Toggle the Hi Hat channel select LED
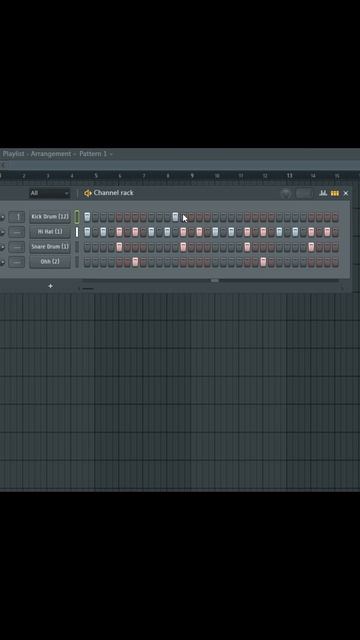 click(x=77, y=232)
